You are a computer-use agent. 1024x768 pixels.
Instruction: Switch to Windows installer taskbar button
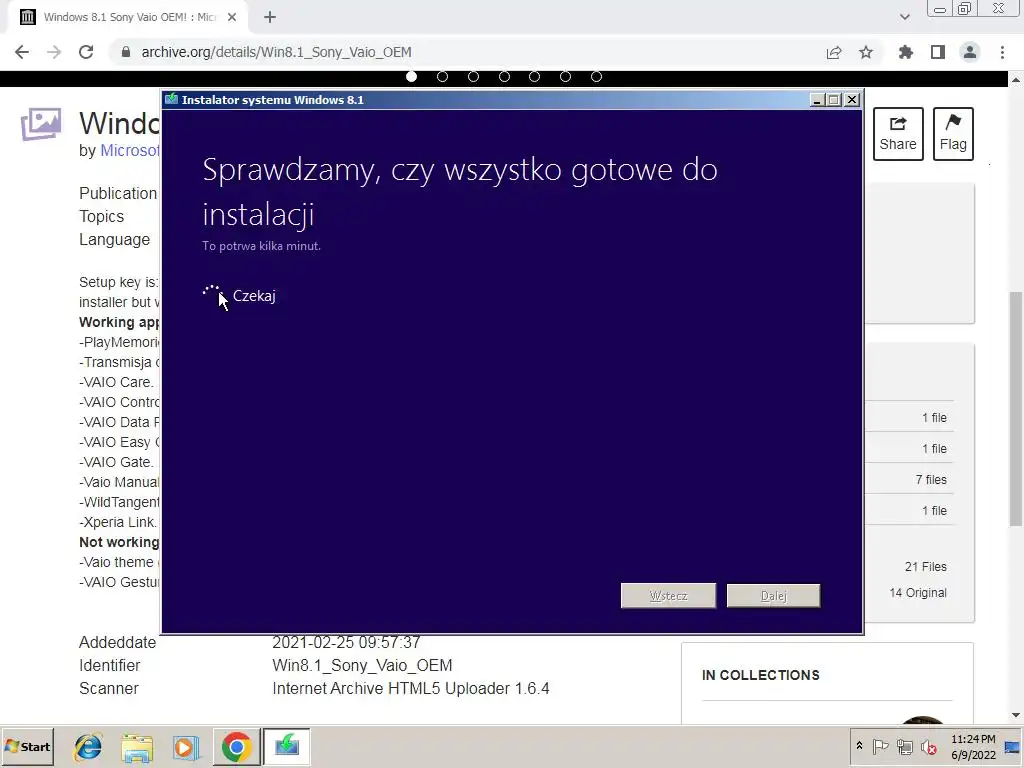287,746
